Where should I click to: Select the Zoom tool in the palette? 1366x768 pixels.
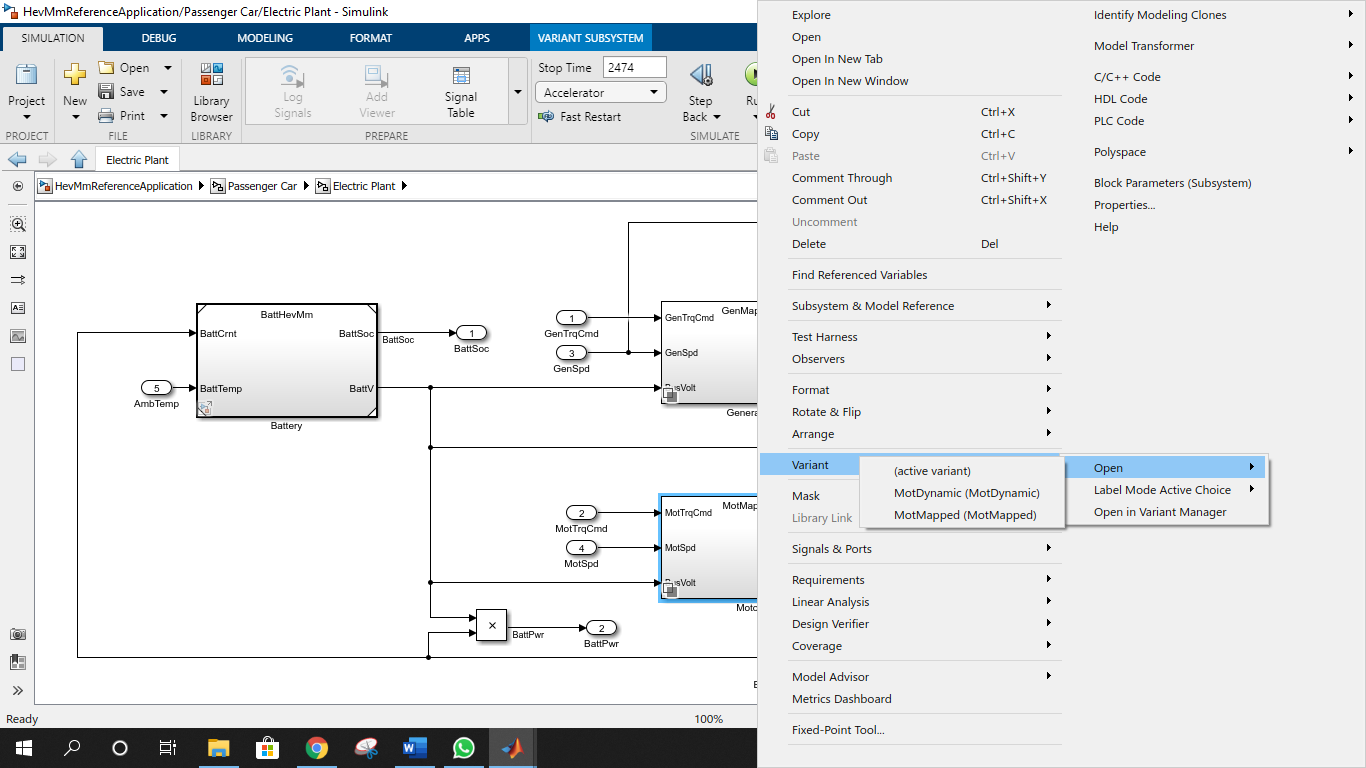pyautogui.click(x=17, y=224)
